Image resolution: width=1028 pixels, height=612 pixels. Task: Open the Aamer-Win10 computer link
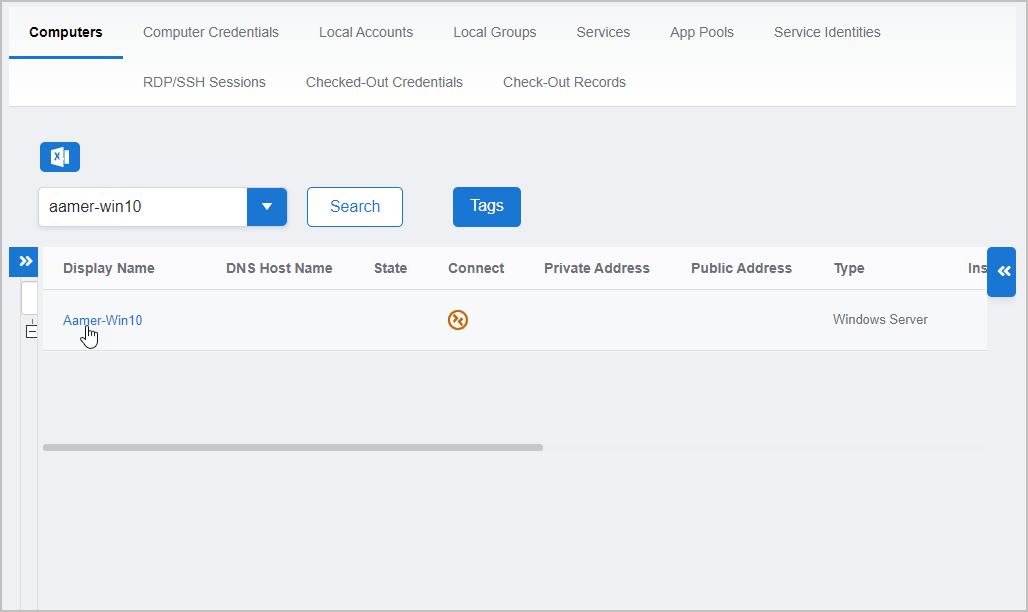pyautogui.click(x=102, y=320)
